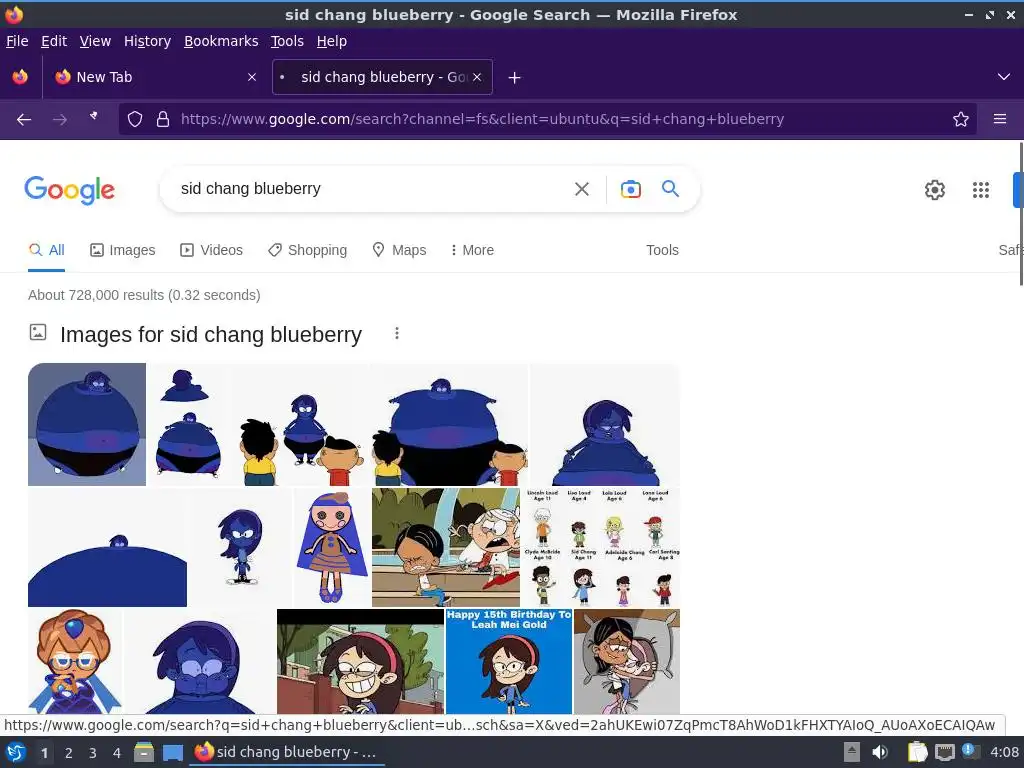This screenshot has width=1024, height=768.
Task: Open cookie character with glasses thumbnail
Action: tap(74, 662)
